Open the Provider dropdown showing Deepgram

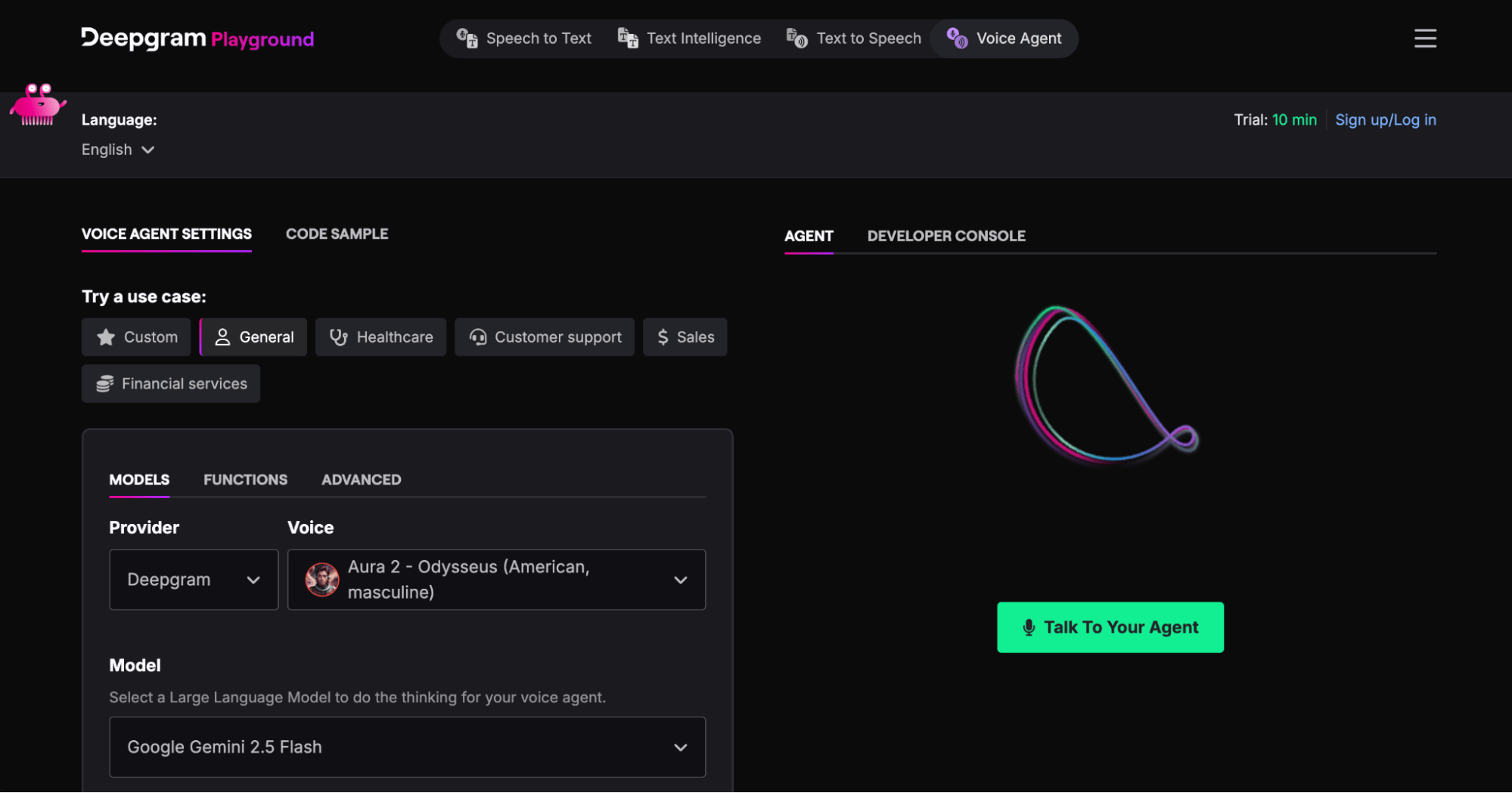point(194,580)
